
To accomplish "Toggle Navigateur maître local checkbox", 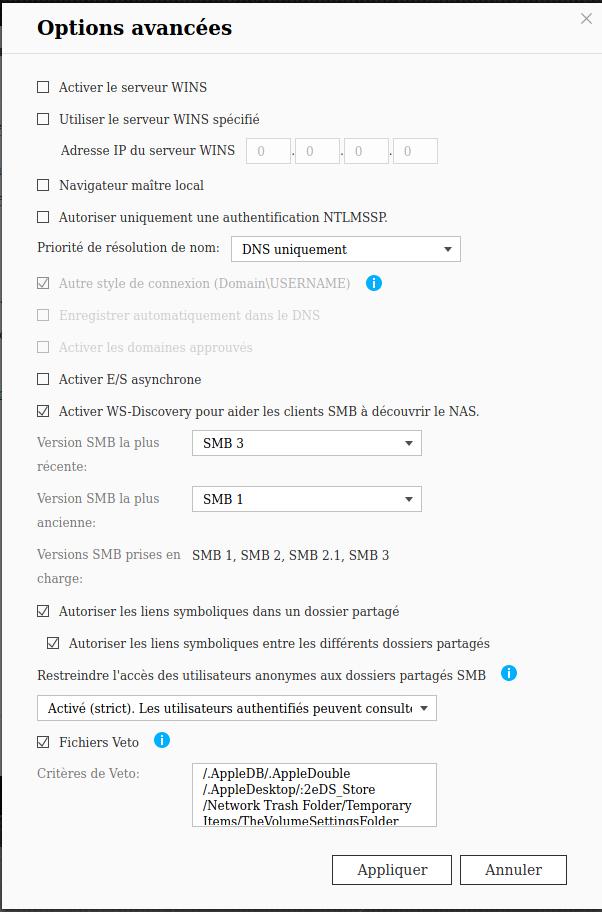I will [x=43, y=186].
